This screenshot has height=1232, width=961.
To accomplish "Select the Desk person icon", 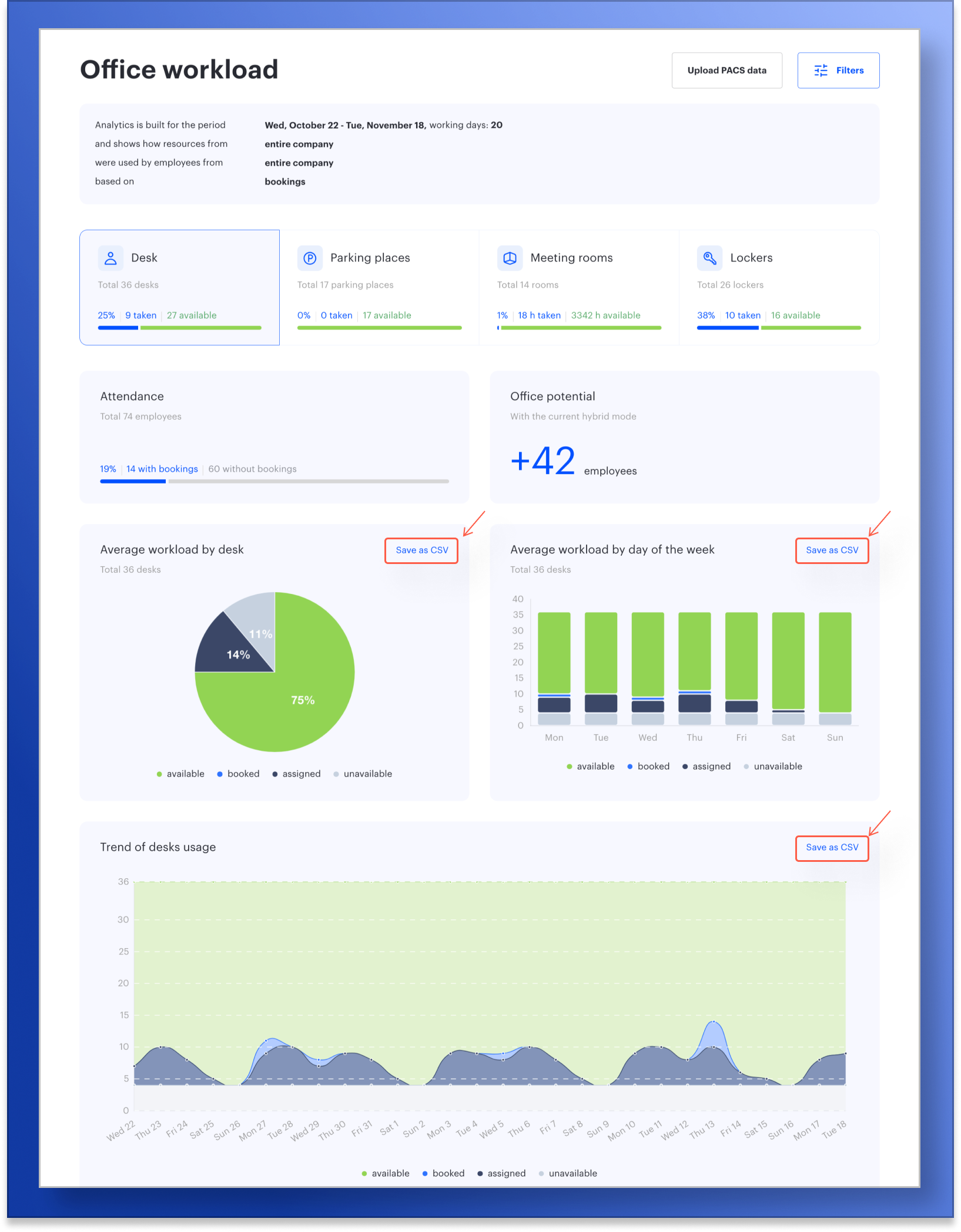I will [x=110, y=257].
